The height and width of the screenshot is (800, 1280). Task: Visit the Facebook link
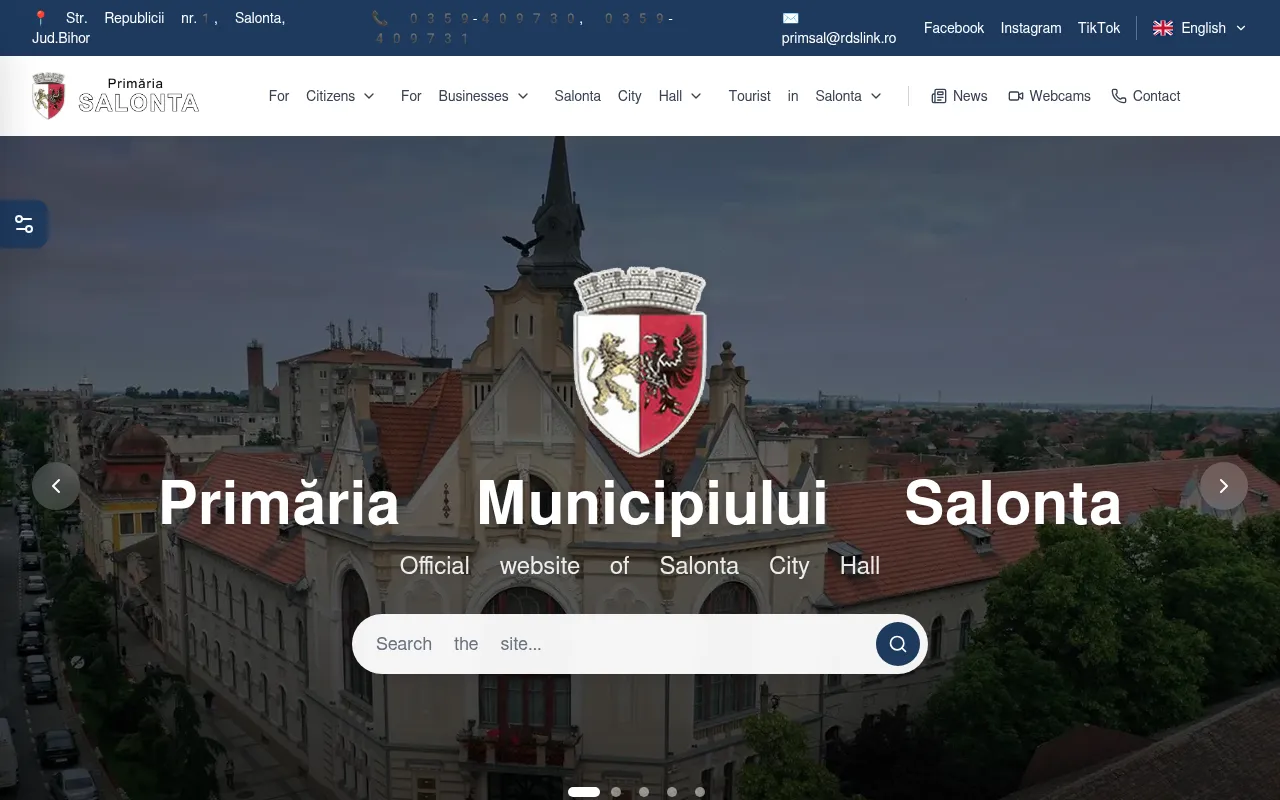[954, 28]
